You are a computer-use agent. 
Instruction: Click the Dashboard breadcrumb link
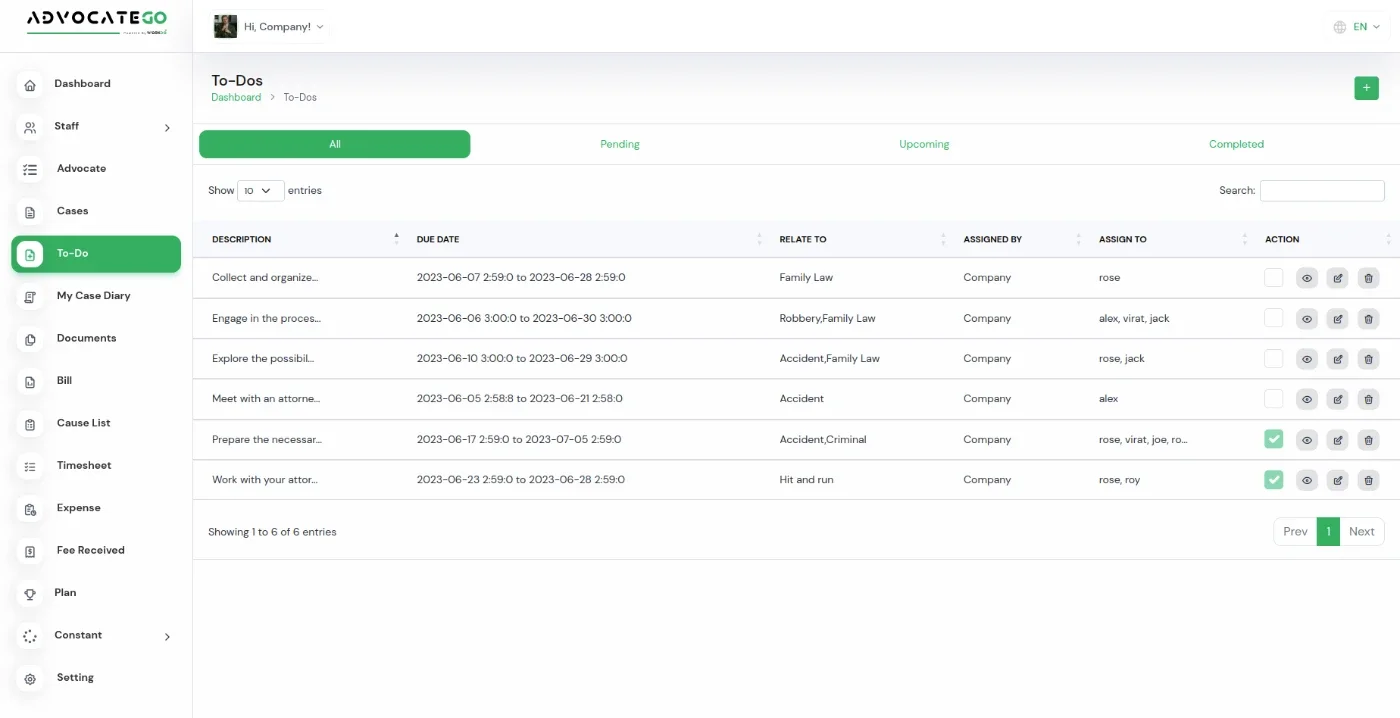tap(236, 97)
